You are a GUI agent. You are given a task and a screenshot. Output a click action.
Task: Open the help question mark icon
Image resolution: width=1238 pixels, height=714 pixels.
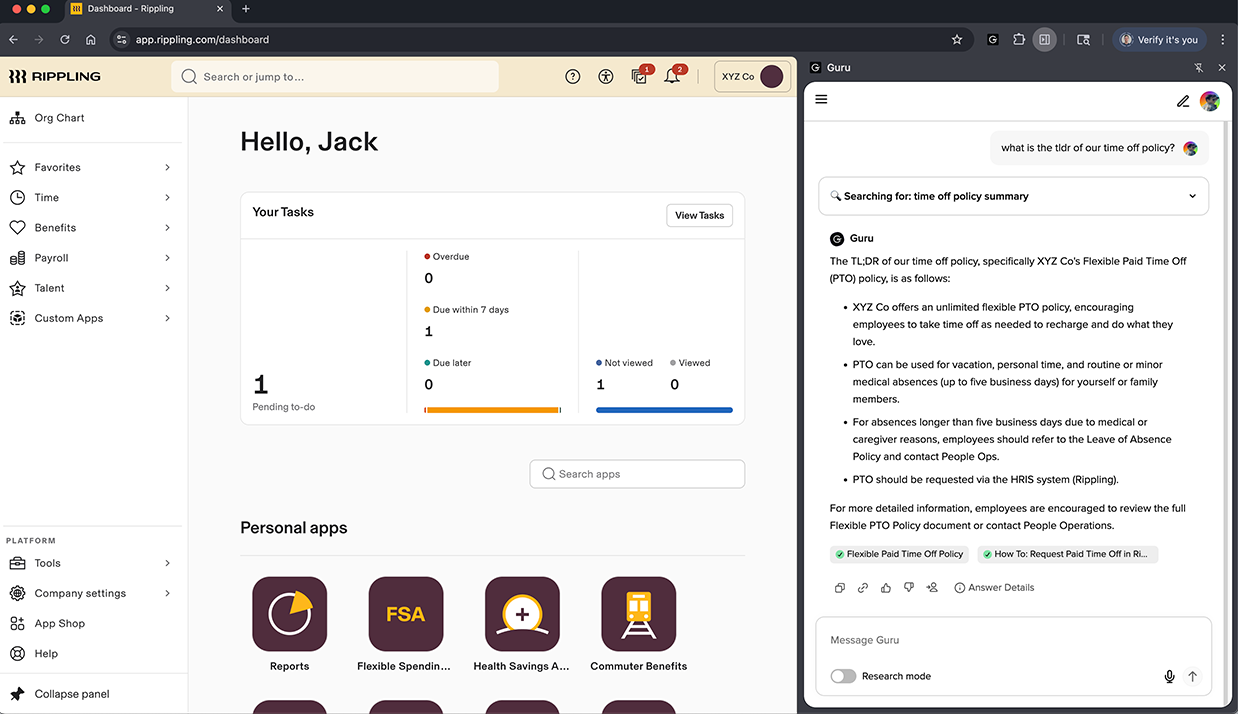pos(573,77)
